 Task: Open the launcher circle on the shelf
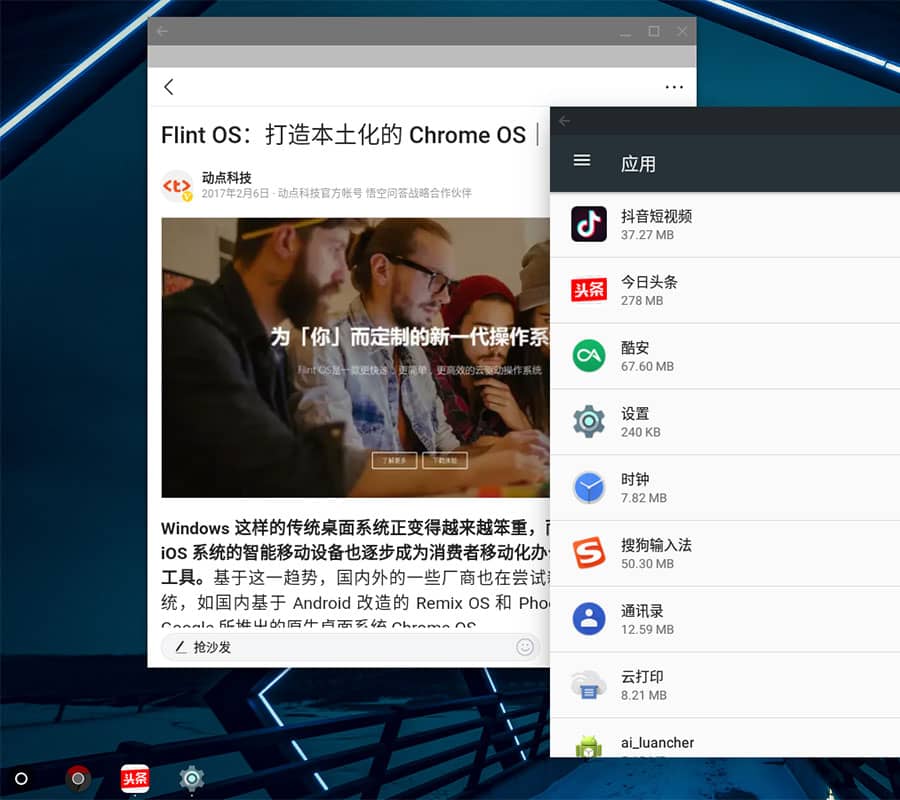click(21, 779)
